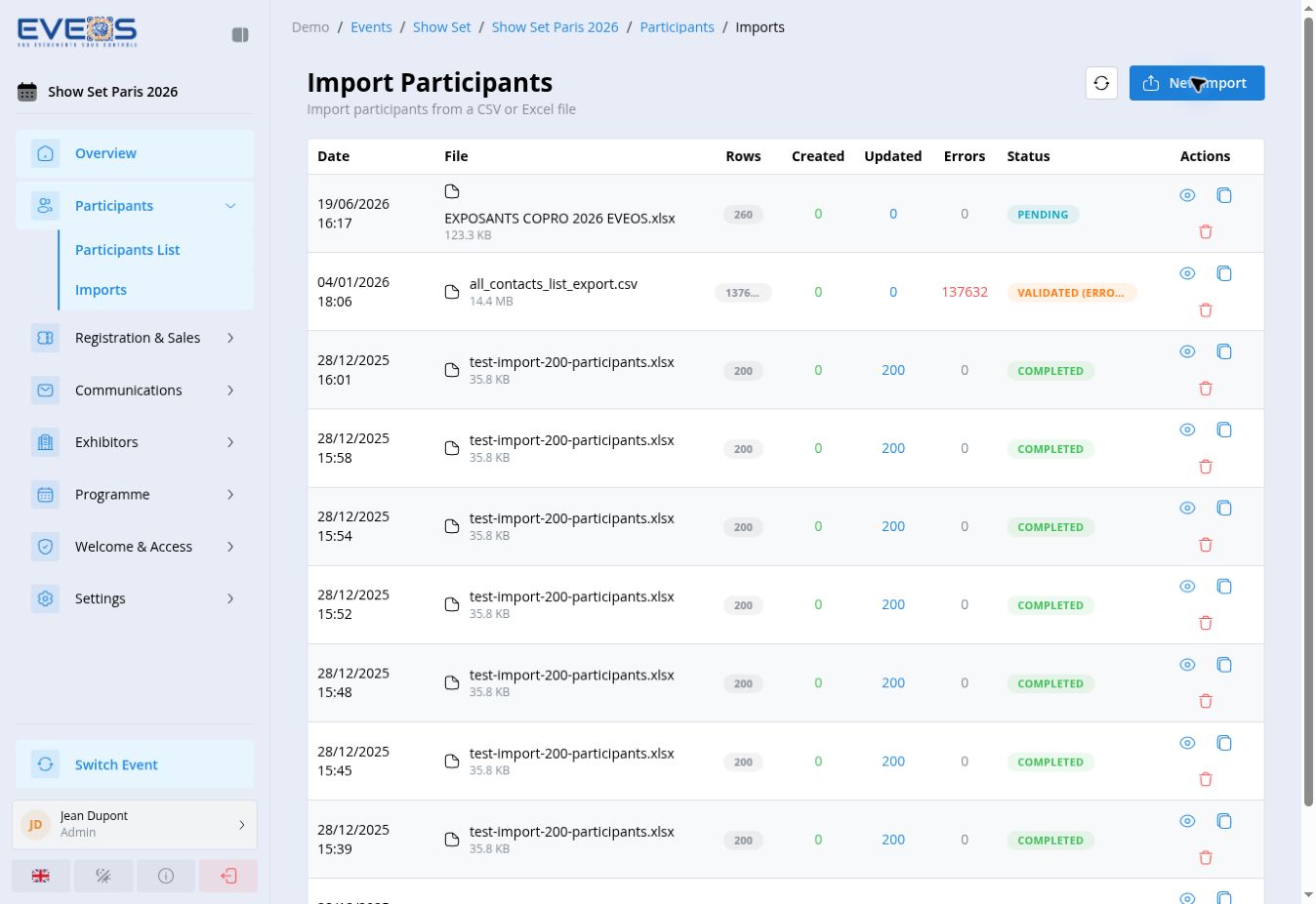Expand the Programme section
The width and height of the screenshot is (1316, 904).
point(135,495)
